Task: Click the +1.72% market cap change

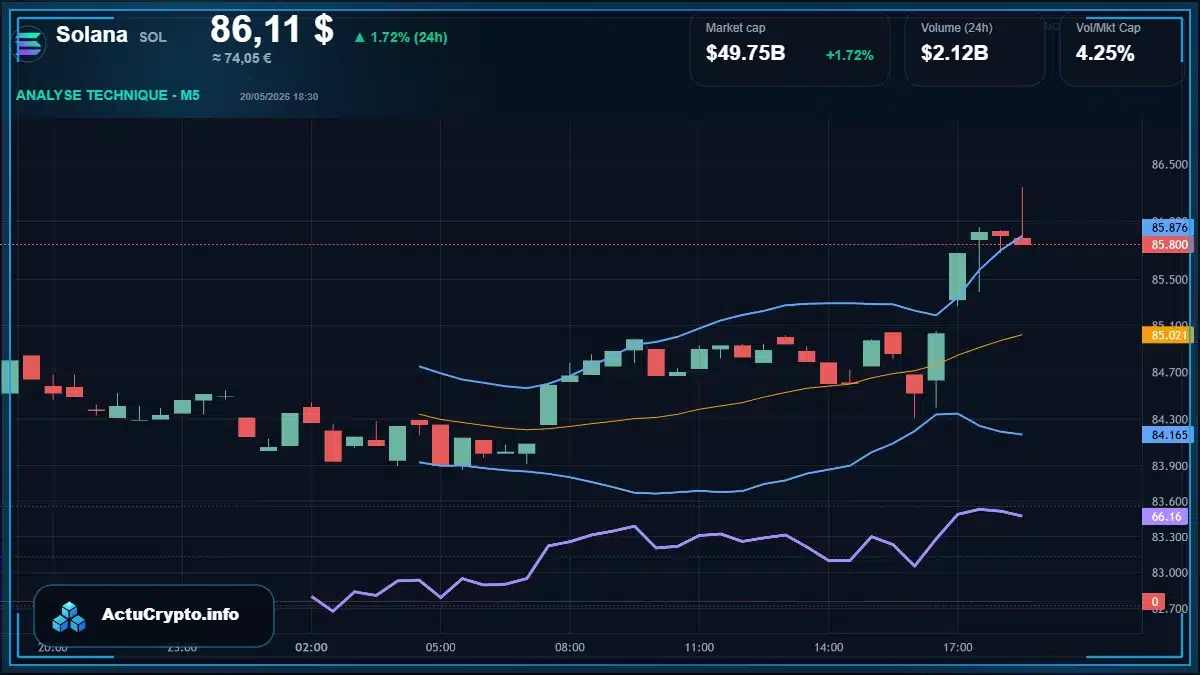Action: pos(849,55)
